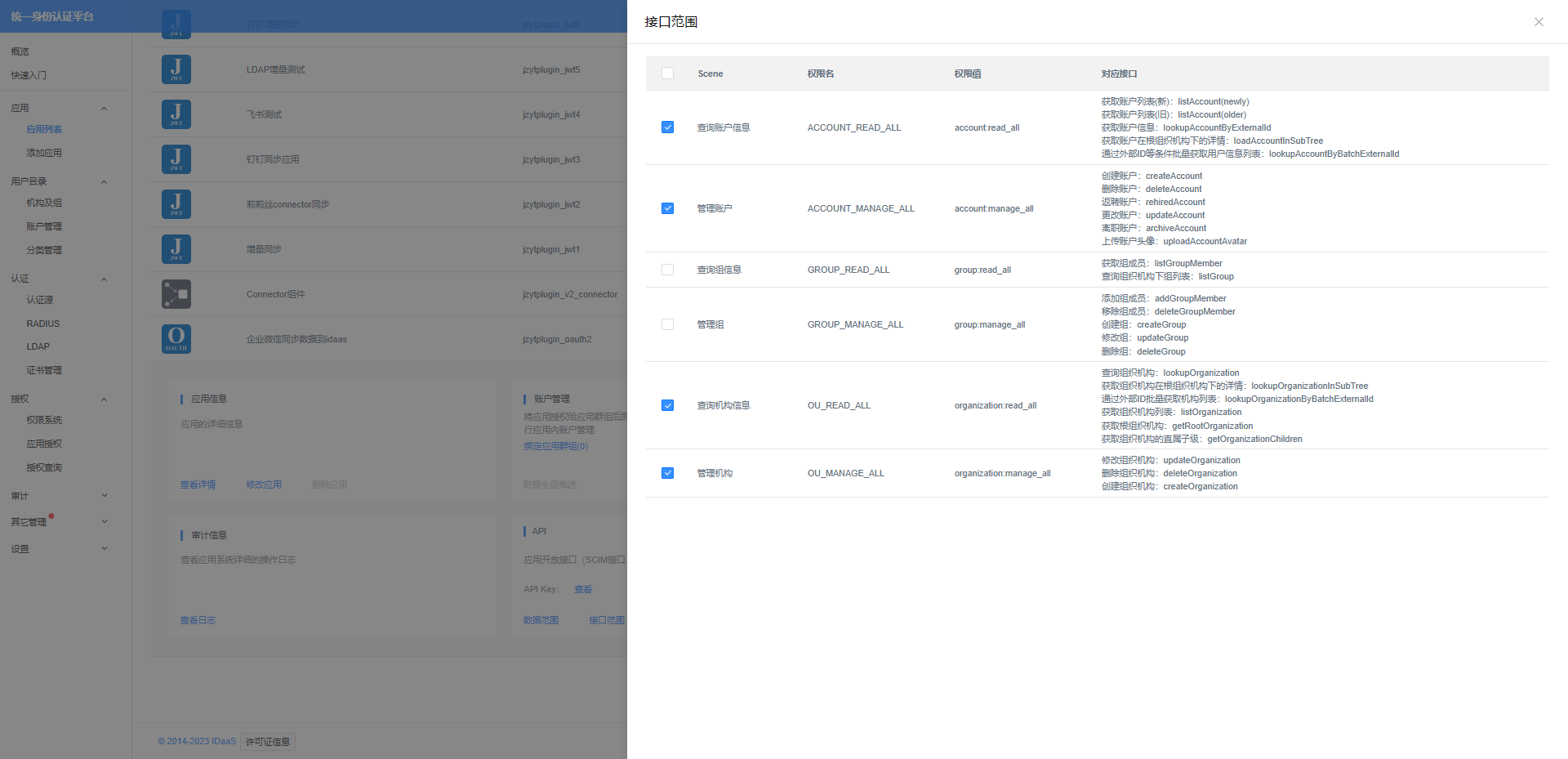This screenshot has height=759, width=1568.
Task: Click the JWT icon for LDAP增量测试
Action: [x=176, y=69]
